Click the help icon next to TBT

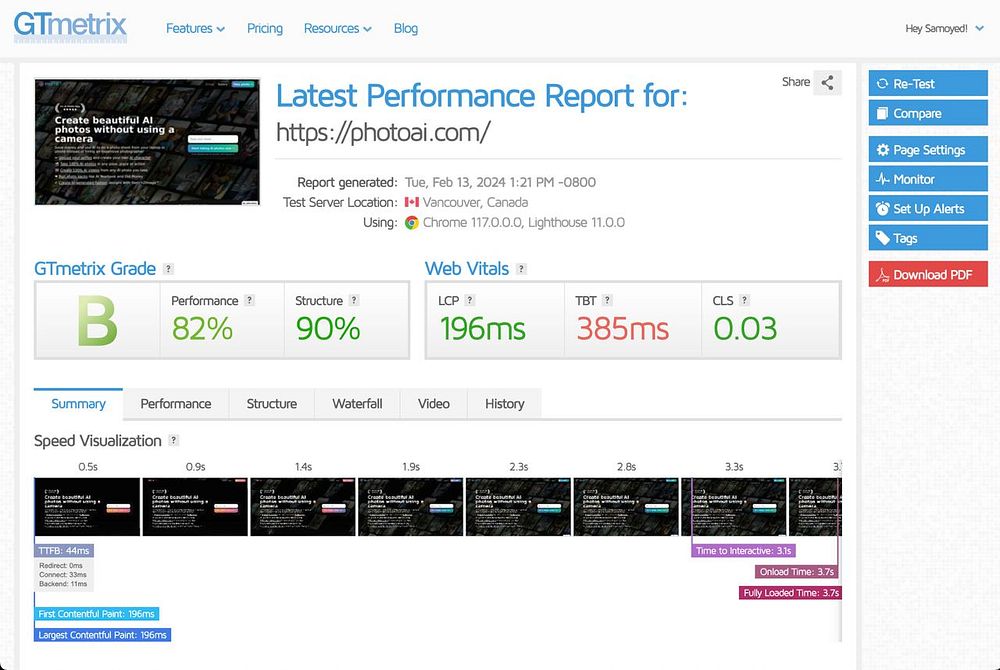(607, 300)
